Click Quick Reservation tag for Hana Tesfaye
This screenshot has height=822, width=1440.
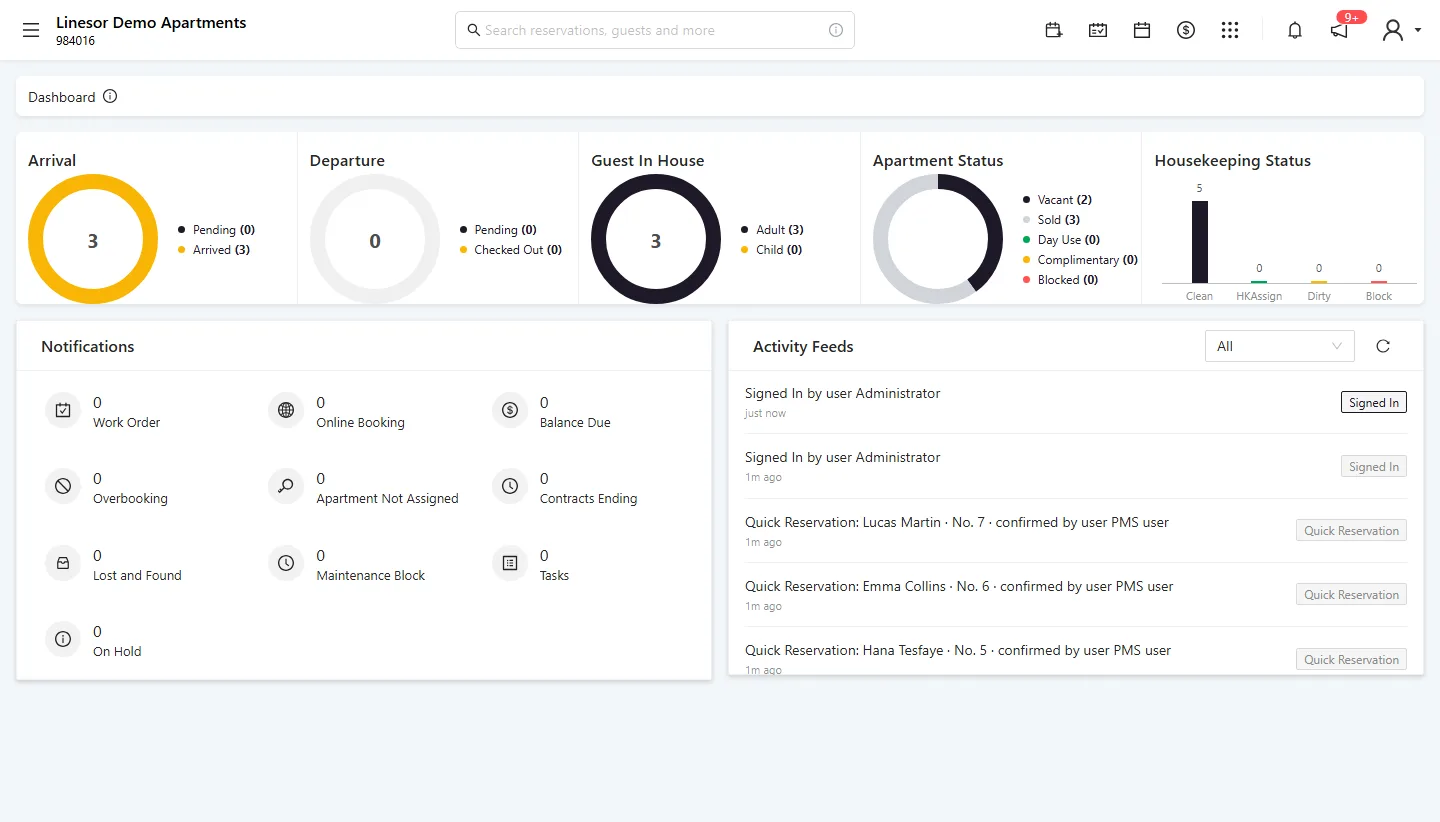[x=1351, y=659]
